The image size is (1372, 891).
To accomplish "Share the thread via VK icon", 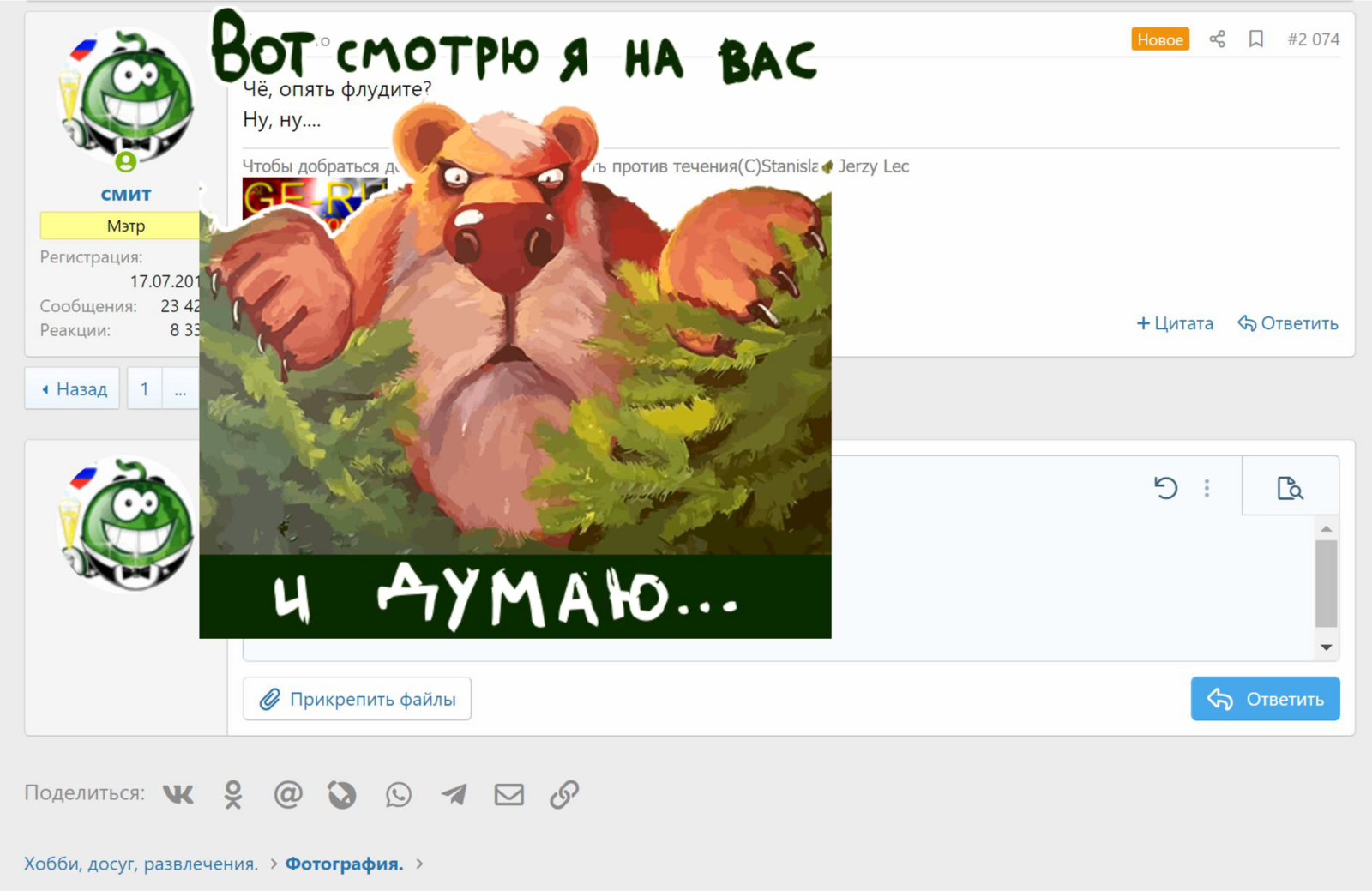I will pyautogui.click(x=178, y=795).
